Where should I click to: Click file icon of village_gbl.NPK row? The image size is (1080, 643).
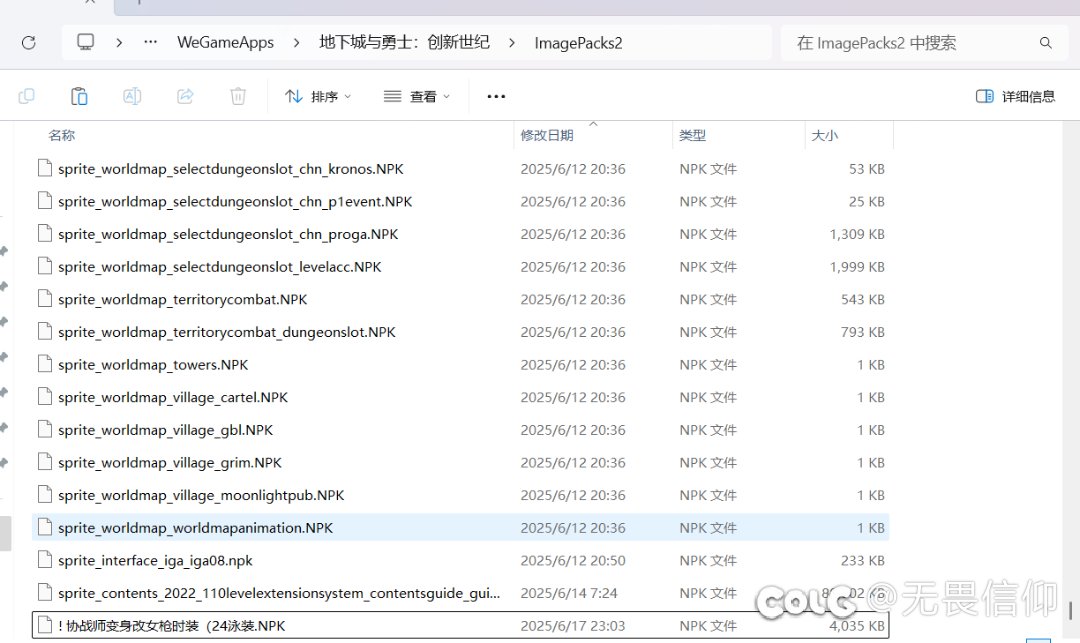(x=45, y=430)
